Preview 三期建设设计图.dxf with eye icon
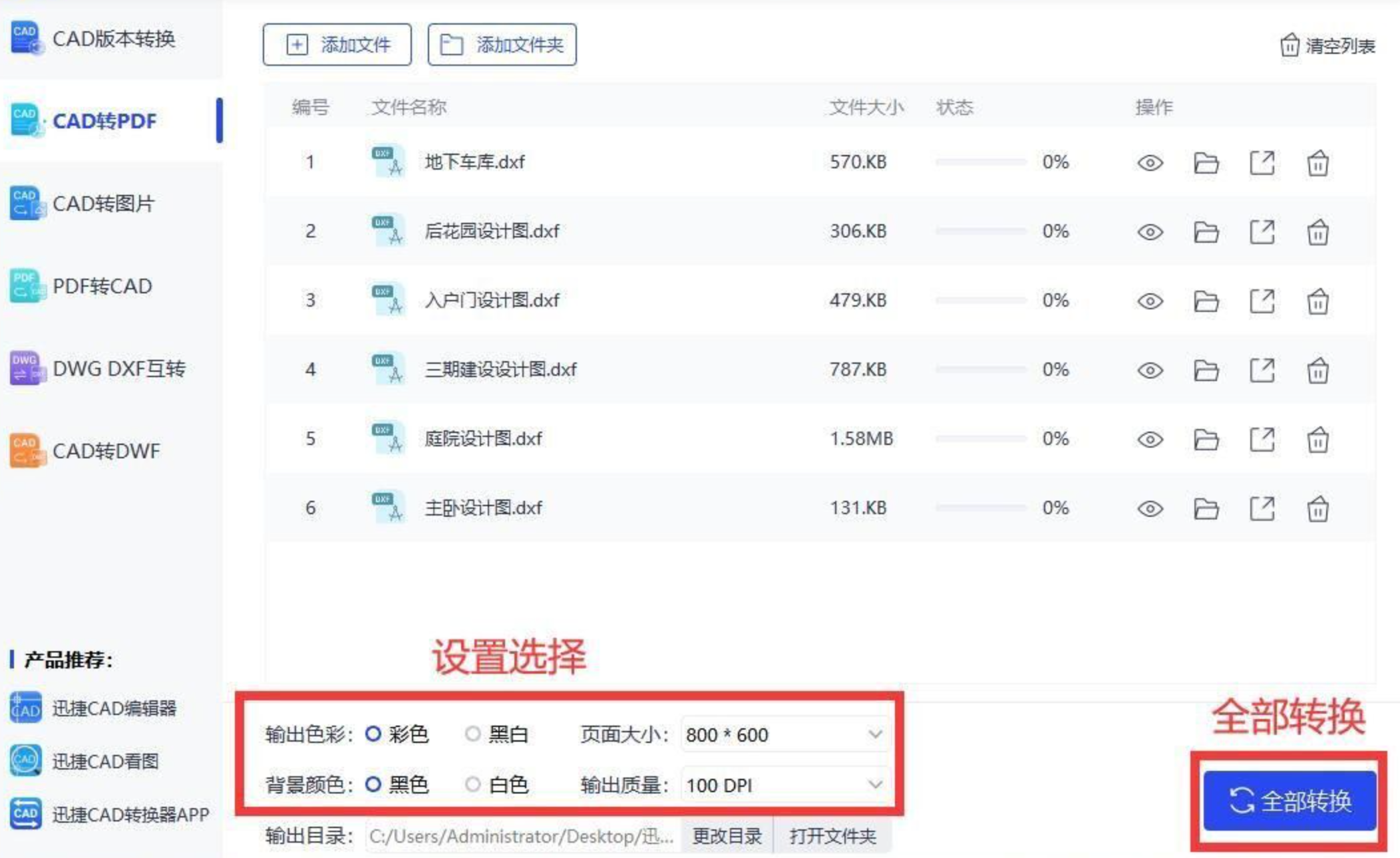 (1150, 370)
